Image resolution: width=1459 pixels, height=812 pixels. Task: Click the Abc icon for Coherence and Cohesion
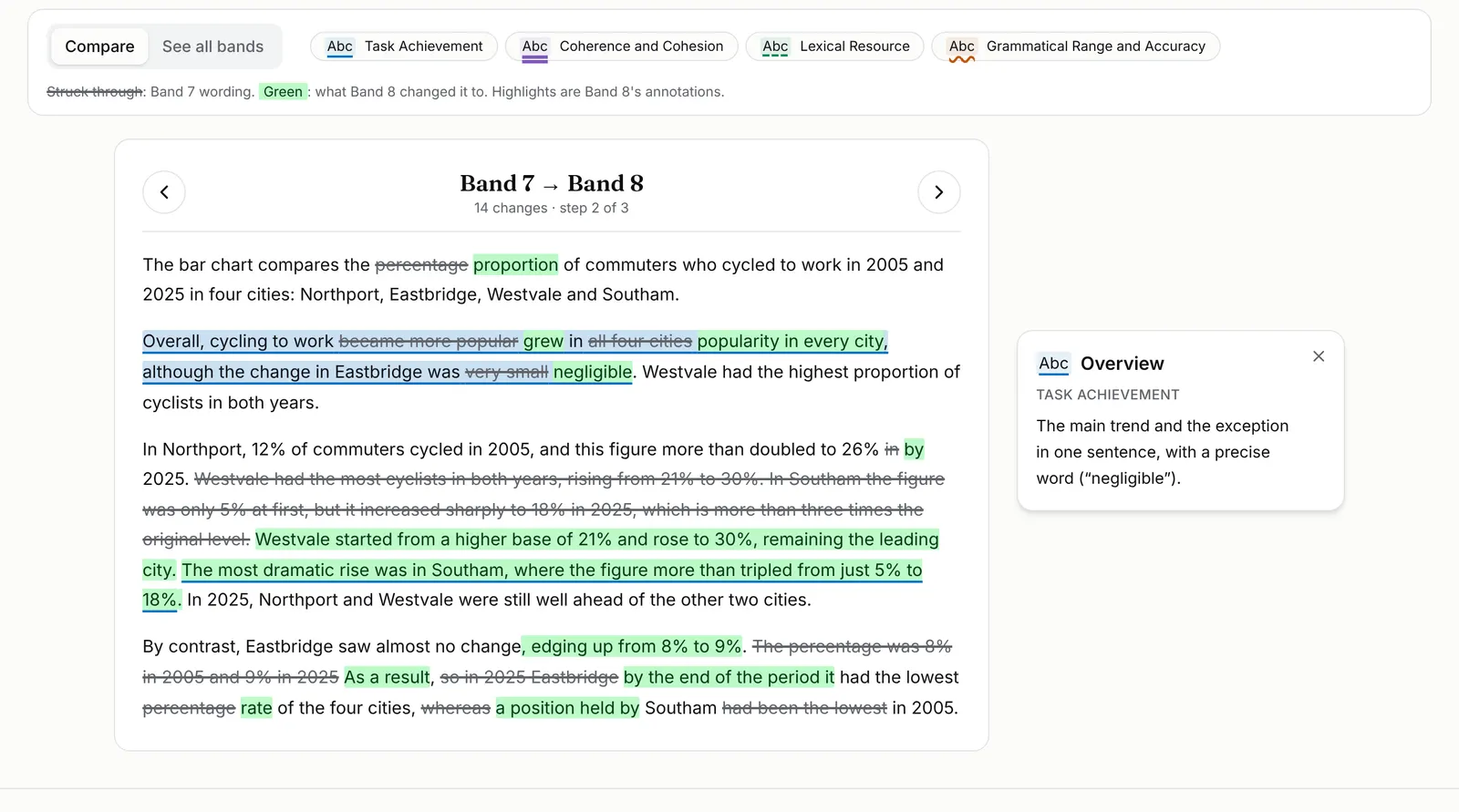[535, 47]
